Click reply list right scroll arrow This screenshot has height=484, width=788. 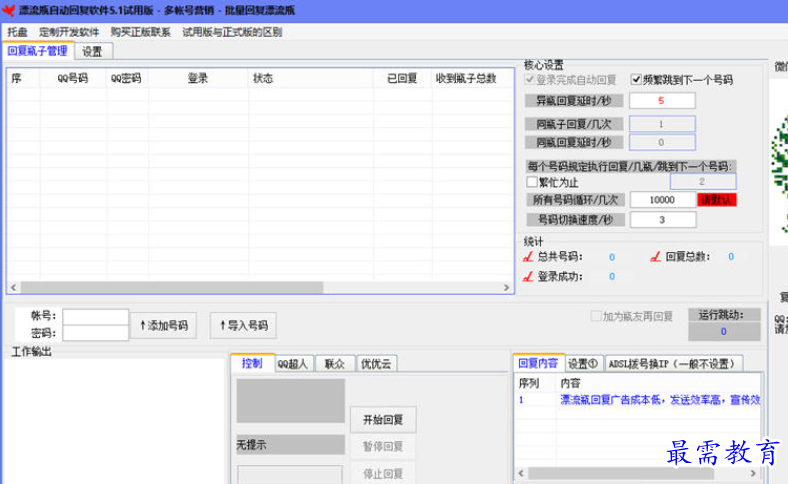(753, 473)
